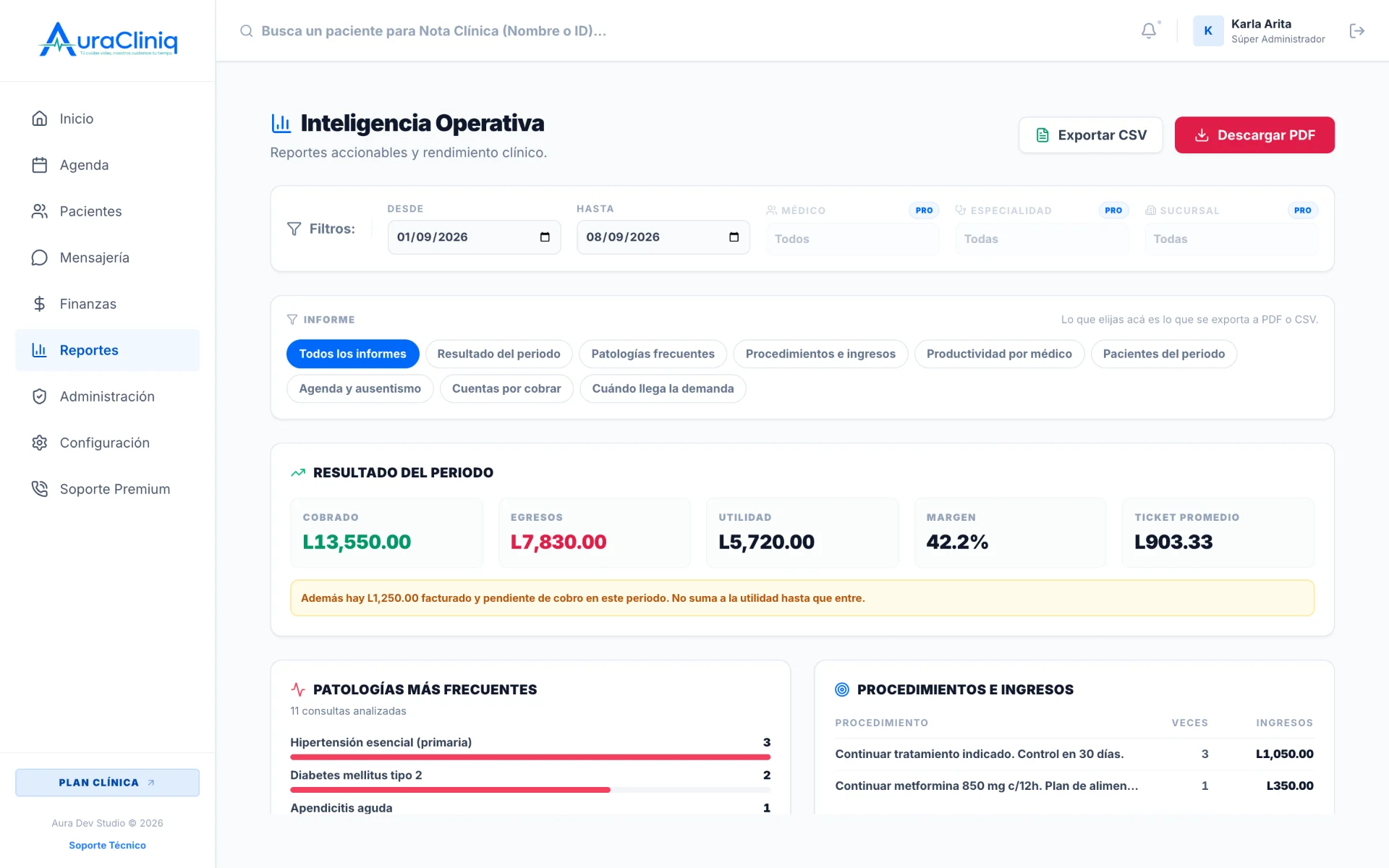Click the Agenda calendar icon in sidebar
Image resolution: width=1389 pixels, height=868 pixels.
[x=40, y=165]
